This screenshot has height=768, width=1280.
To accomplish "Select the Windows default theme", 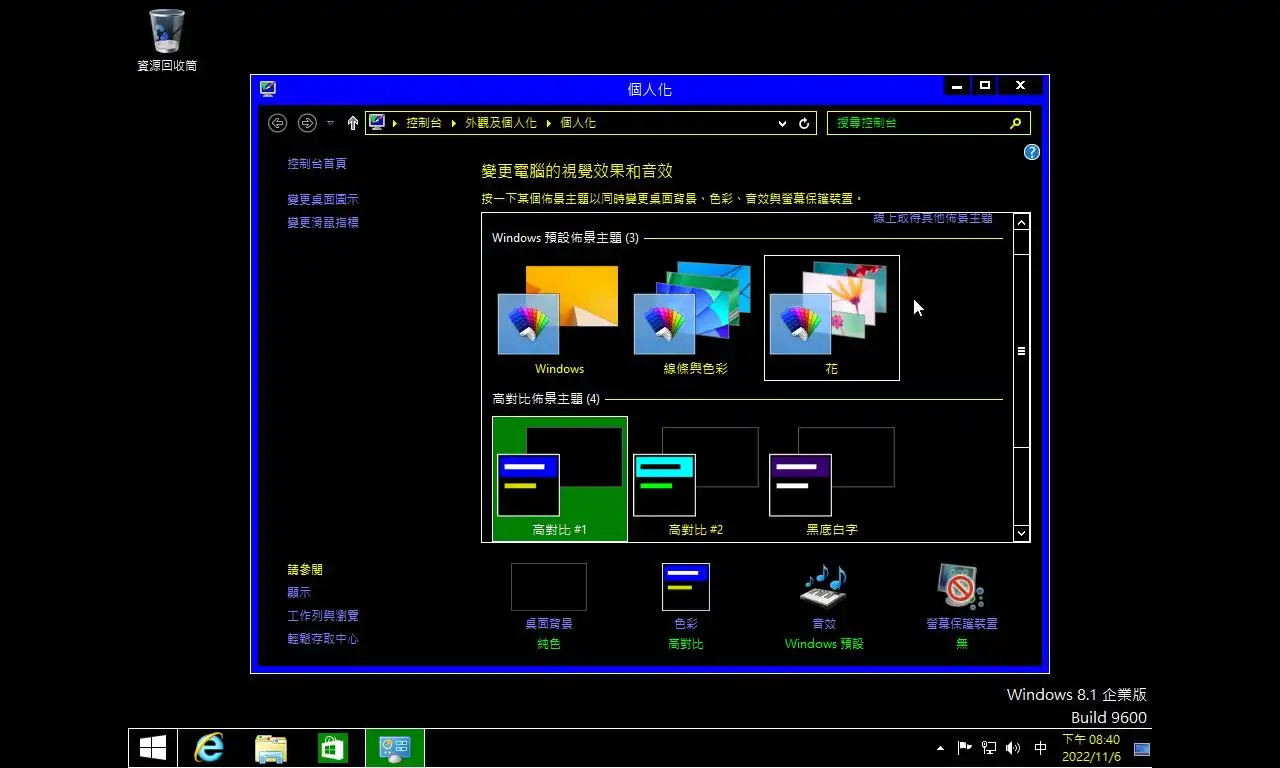I will [559, 318].
